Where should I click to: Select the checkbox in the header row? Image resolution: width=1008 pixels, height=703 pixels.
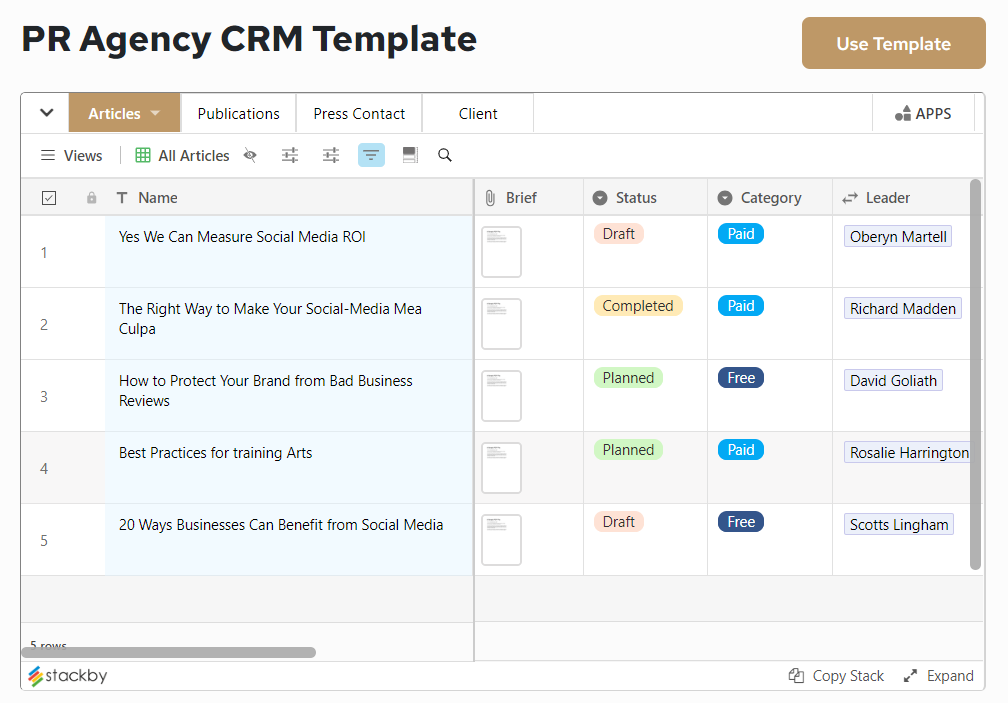tap(48, 197)
